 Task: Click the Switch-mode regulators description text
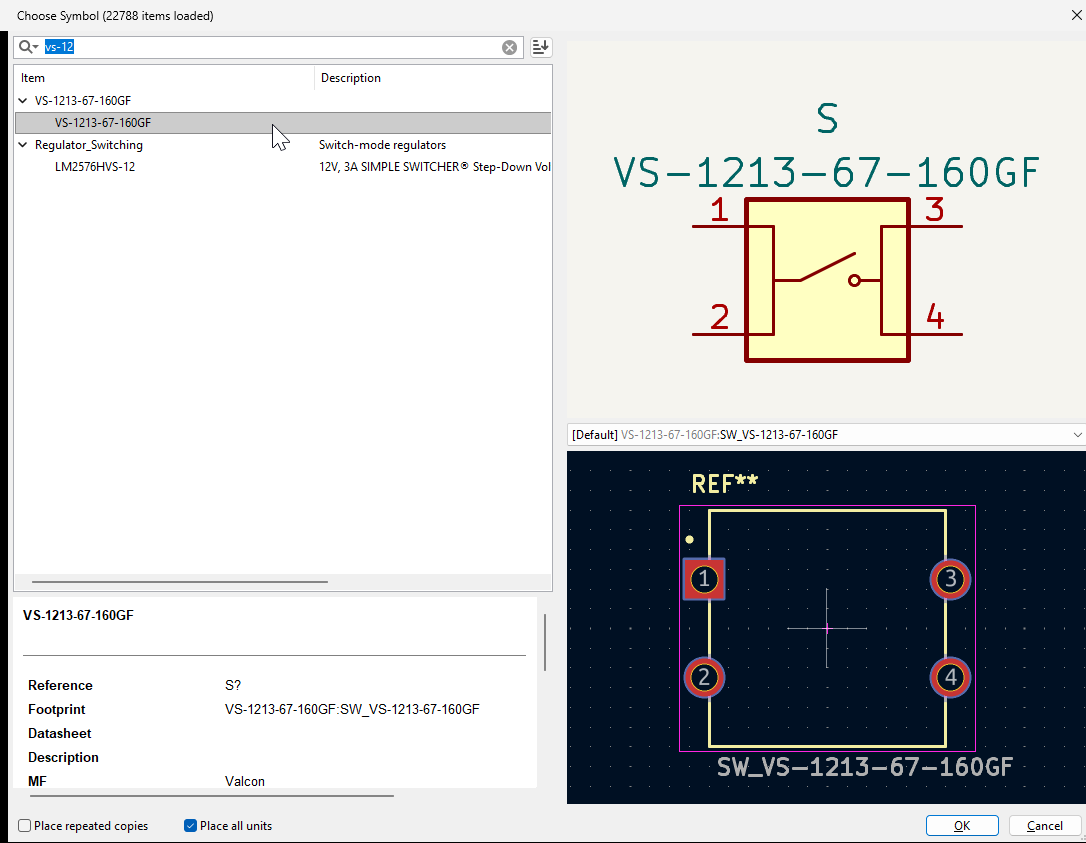click(382, 145)
